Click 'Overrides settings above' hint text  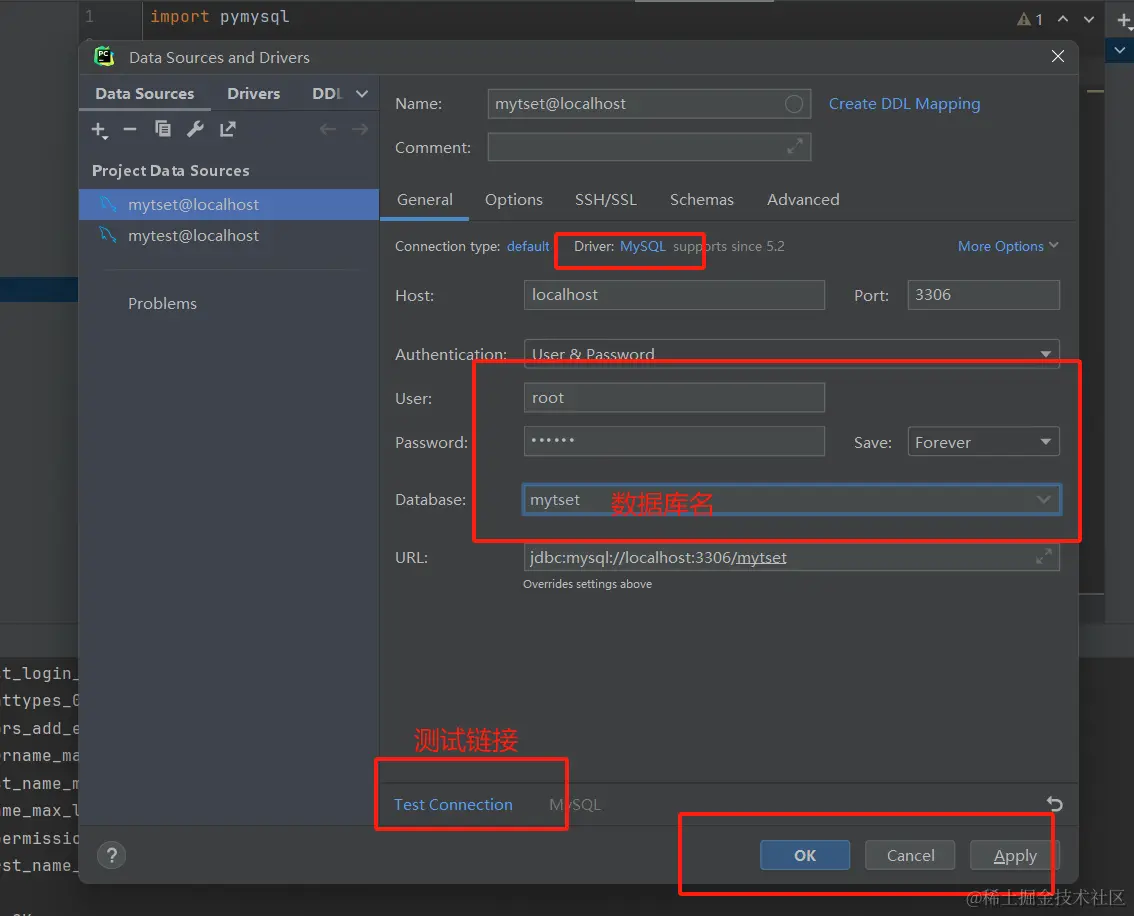[x=587, y=584]
